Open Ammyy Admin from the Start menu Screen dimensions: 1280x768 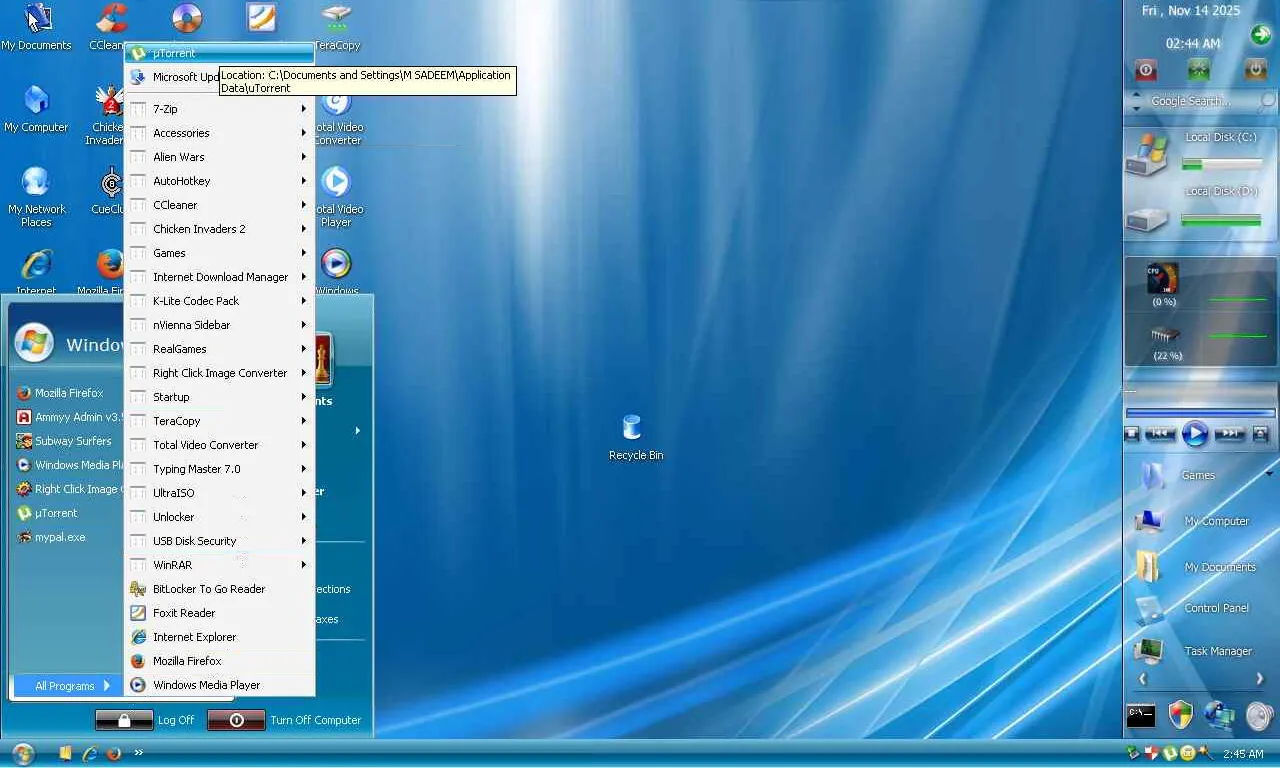[67, 417]
